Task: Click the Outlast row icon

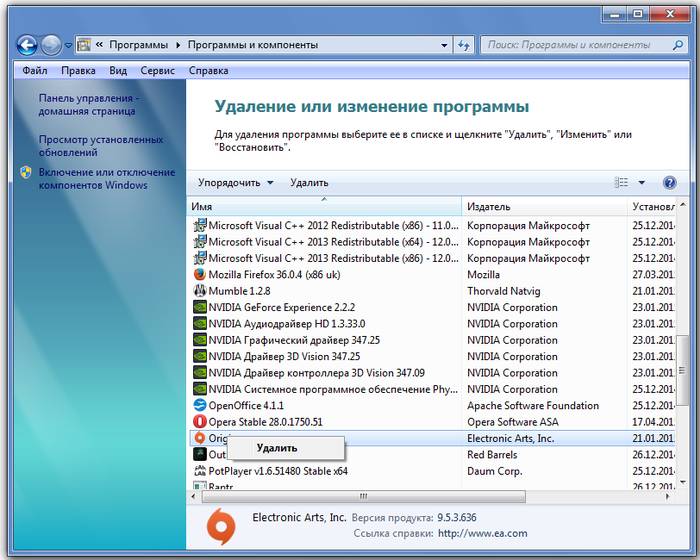Action: (x=200, y=454)
